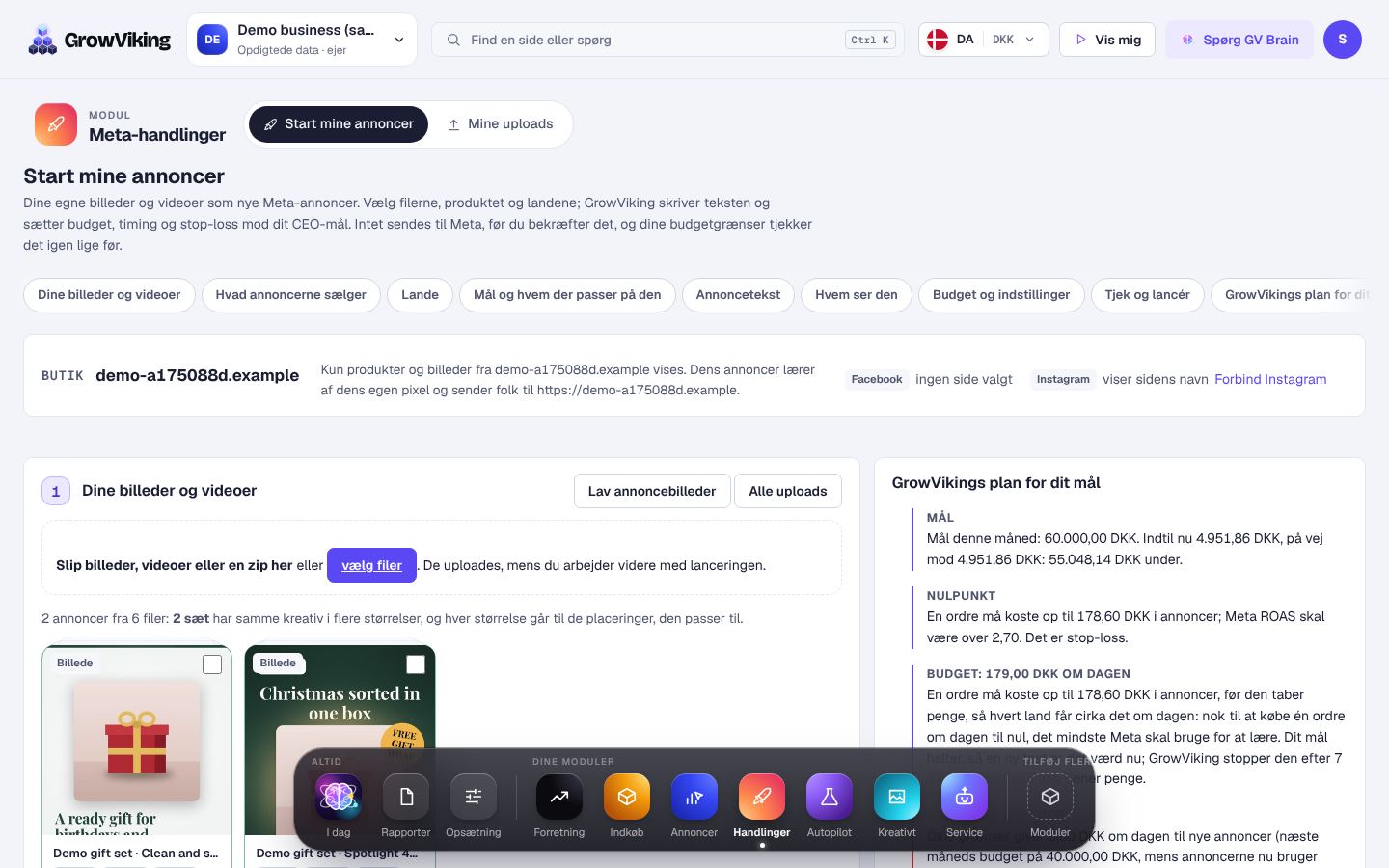Switch to the Mine uploads tab
Image resolution: width=1389 pixels, height=868 pixels.
point(501,124)
